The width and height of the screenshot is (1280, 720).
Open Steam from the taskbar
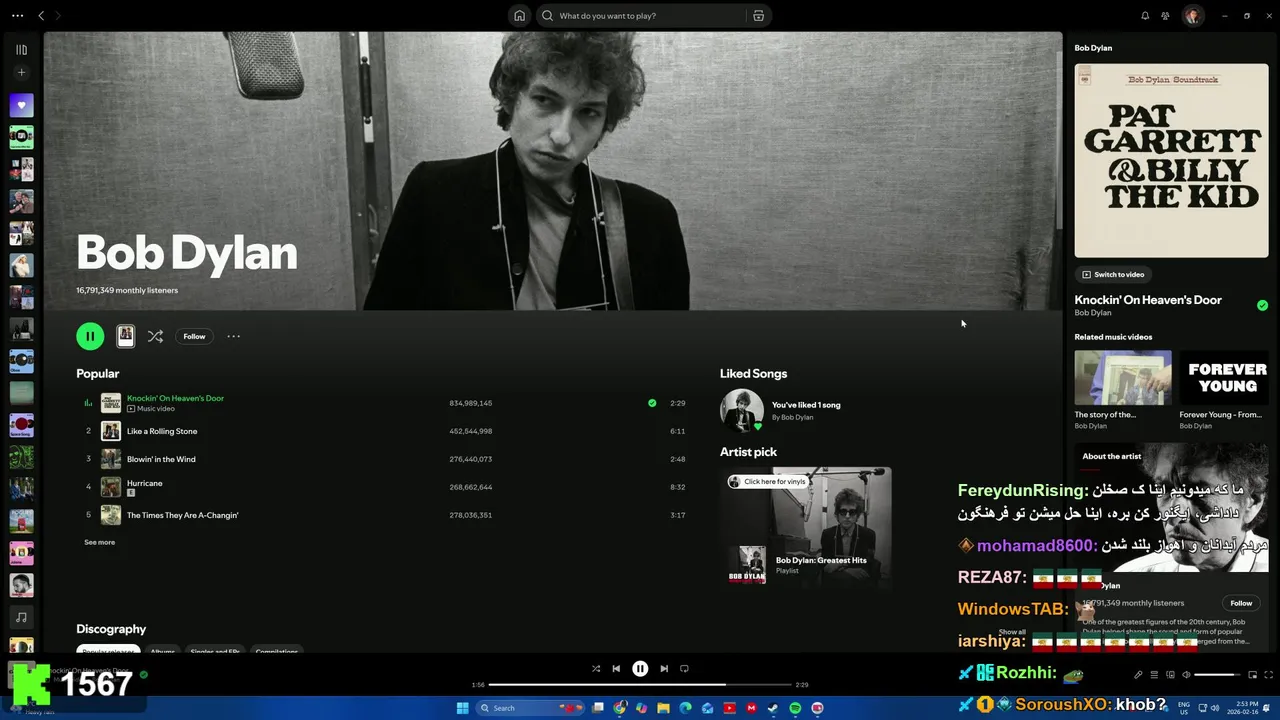point(773,708)
